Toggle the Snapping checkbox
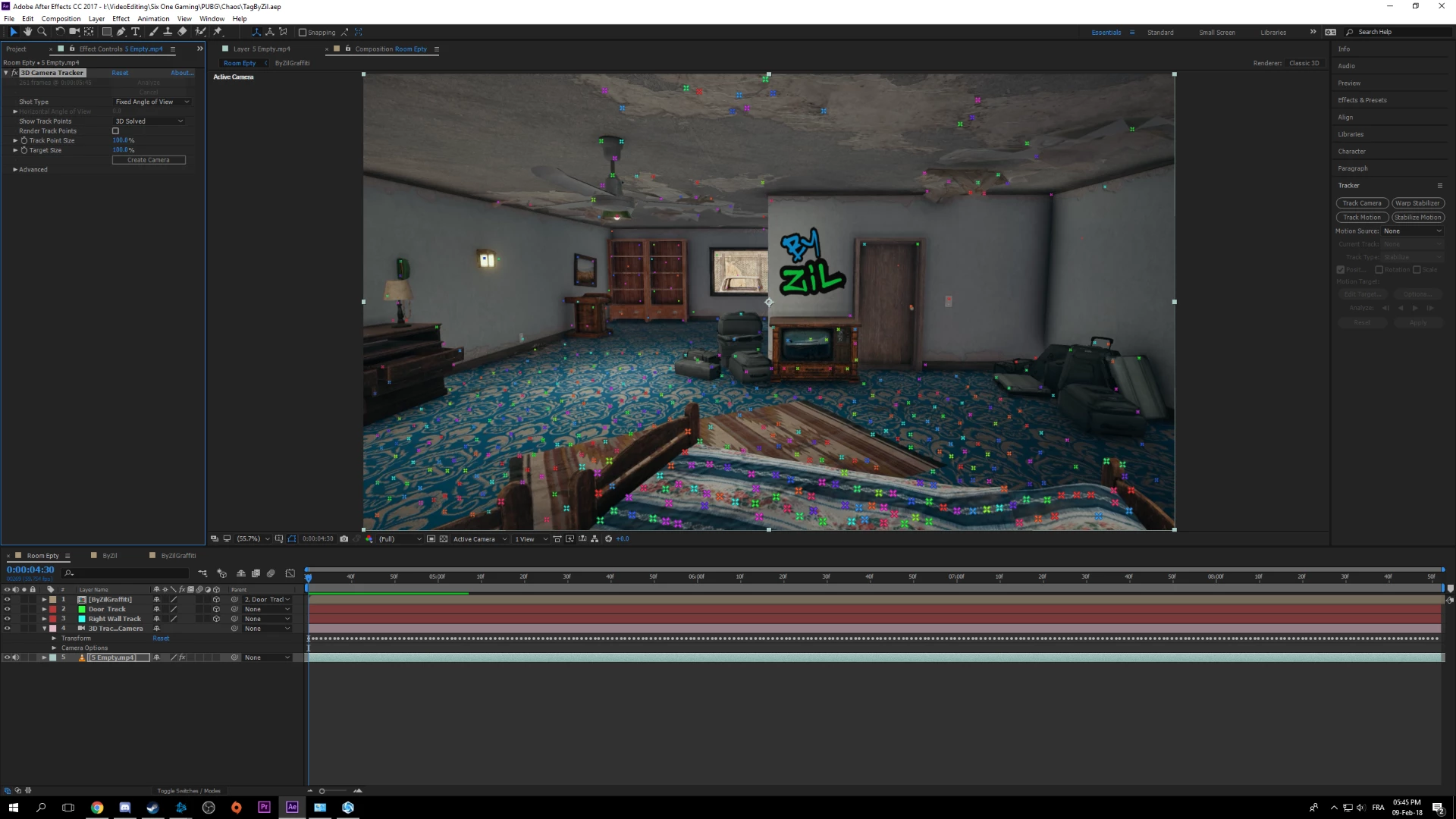The width and height of the screenshot is (1456, 819). pyautogui.click(x=303, y=33)
